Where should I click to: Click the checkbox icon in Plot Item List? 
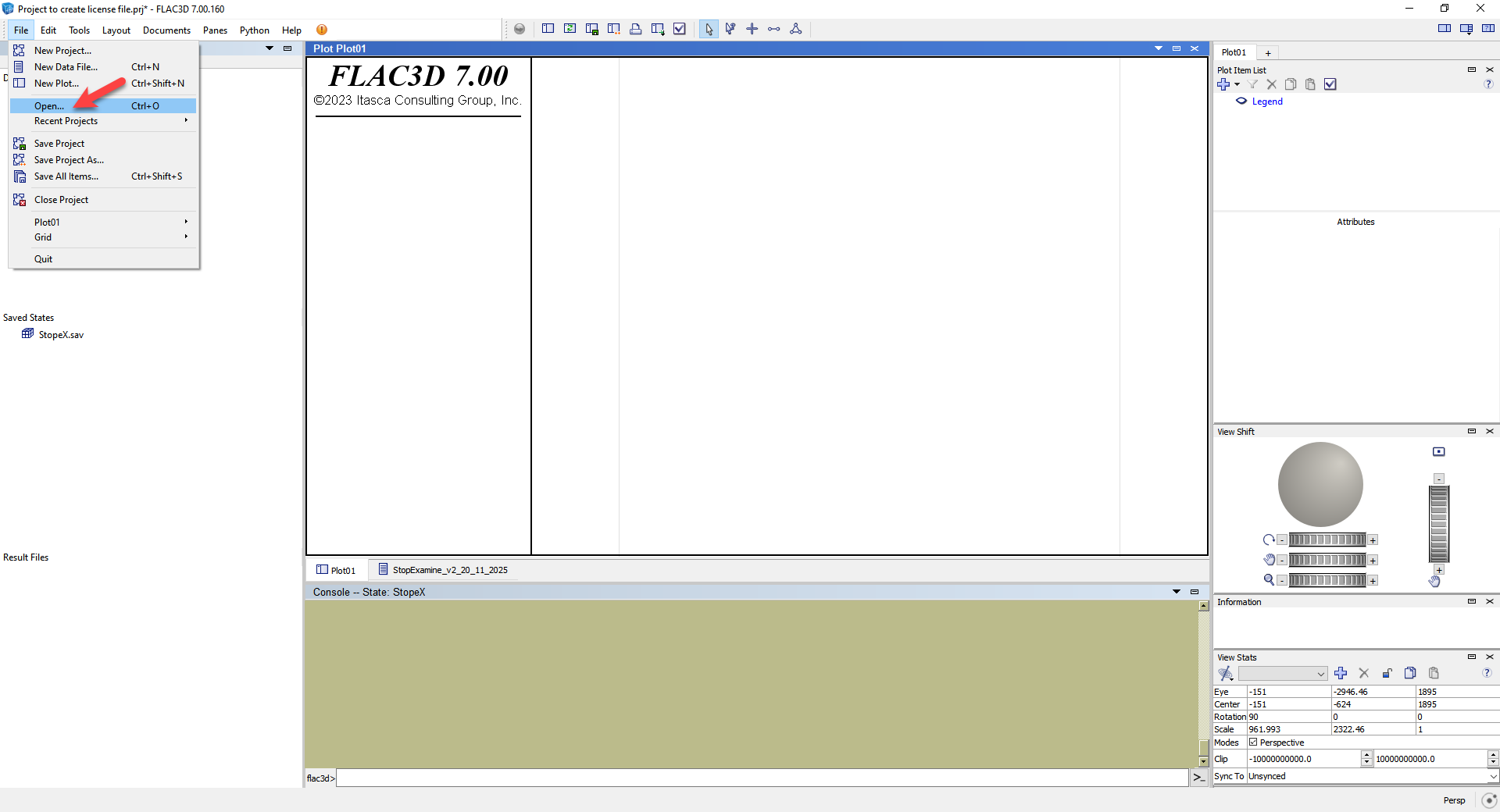click(1330, 84)
